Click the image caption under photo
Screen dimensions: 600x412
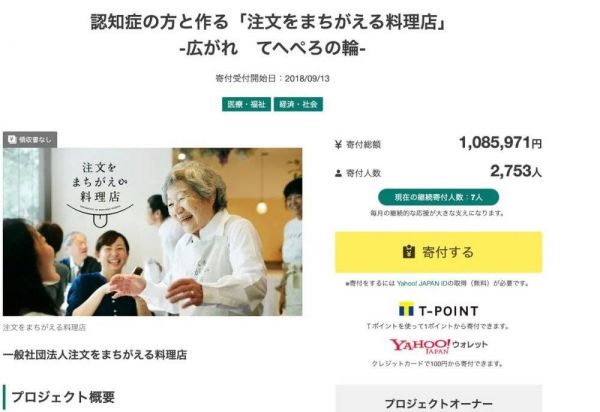(x=44, y=327)
